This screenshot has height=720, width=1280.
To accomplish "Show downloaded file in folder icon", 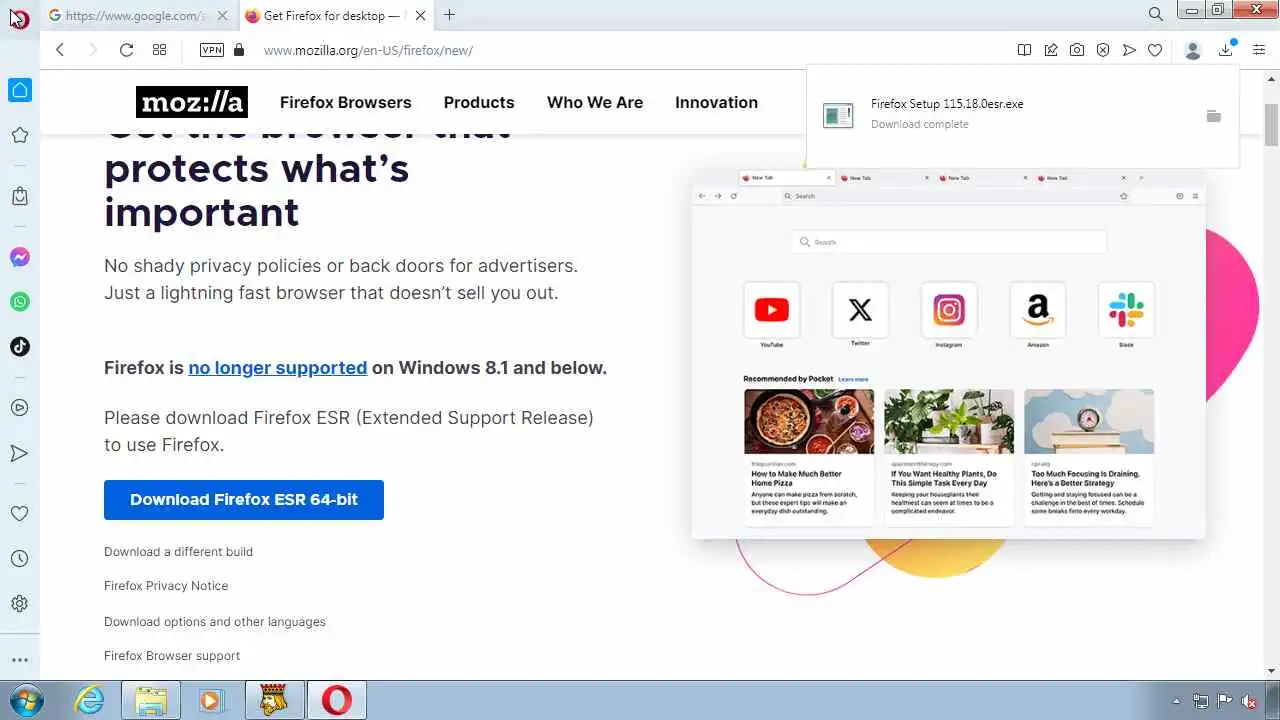I will click(x=1213, y=116).
